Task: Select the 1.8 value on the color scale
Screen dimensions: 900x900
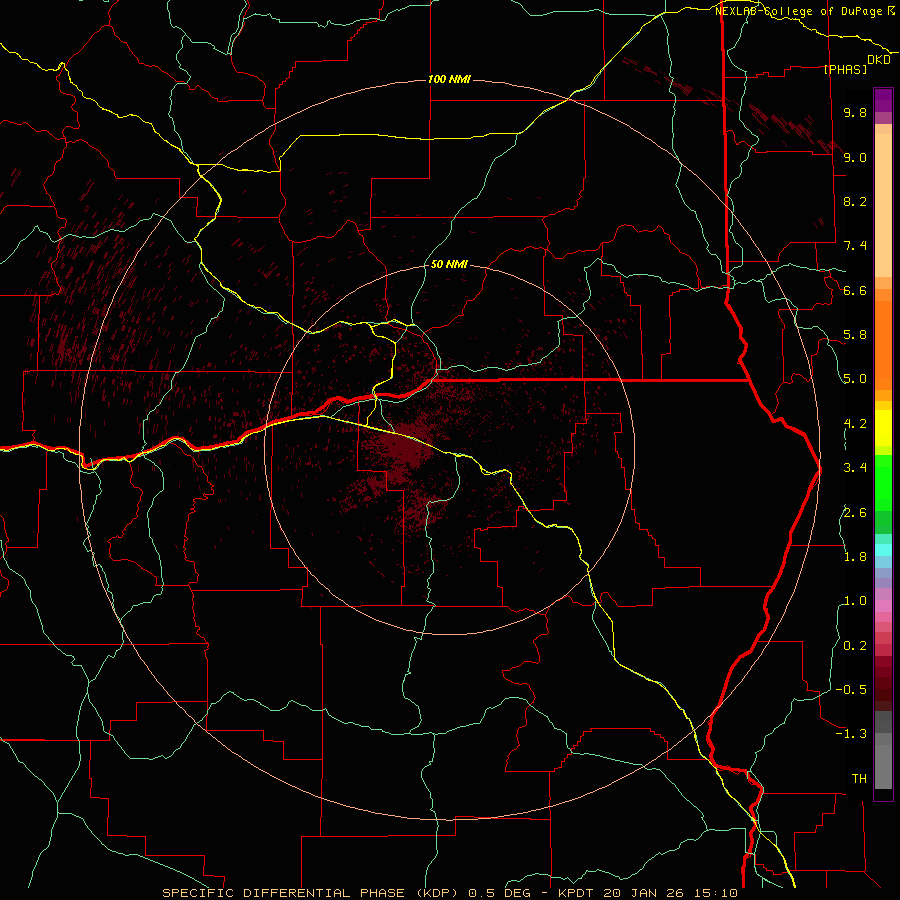Action: click(855, 557)
